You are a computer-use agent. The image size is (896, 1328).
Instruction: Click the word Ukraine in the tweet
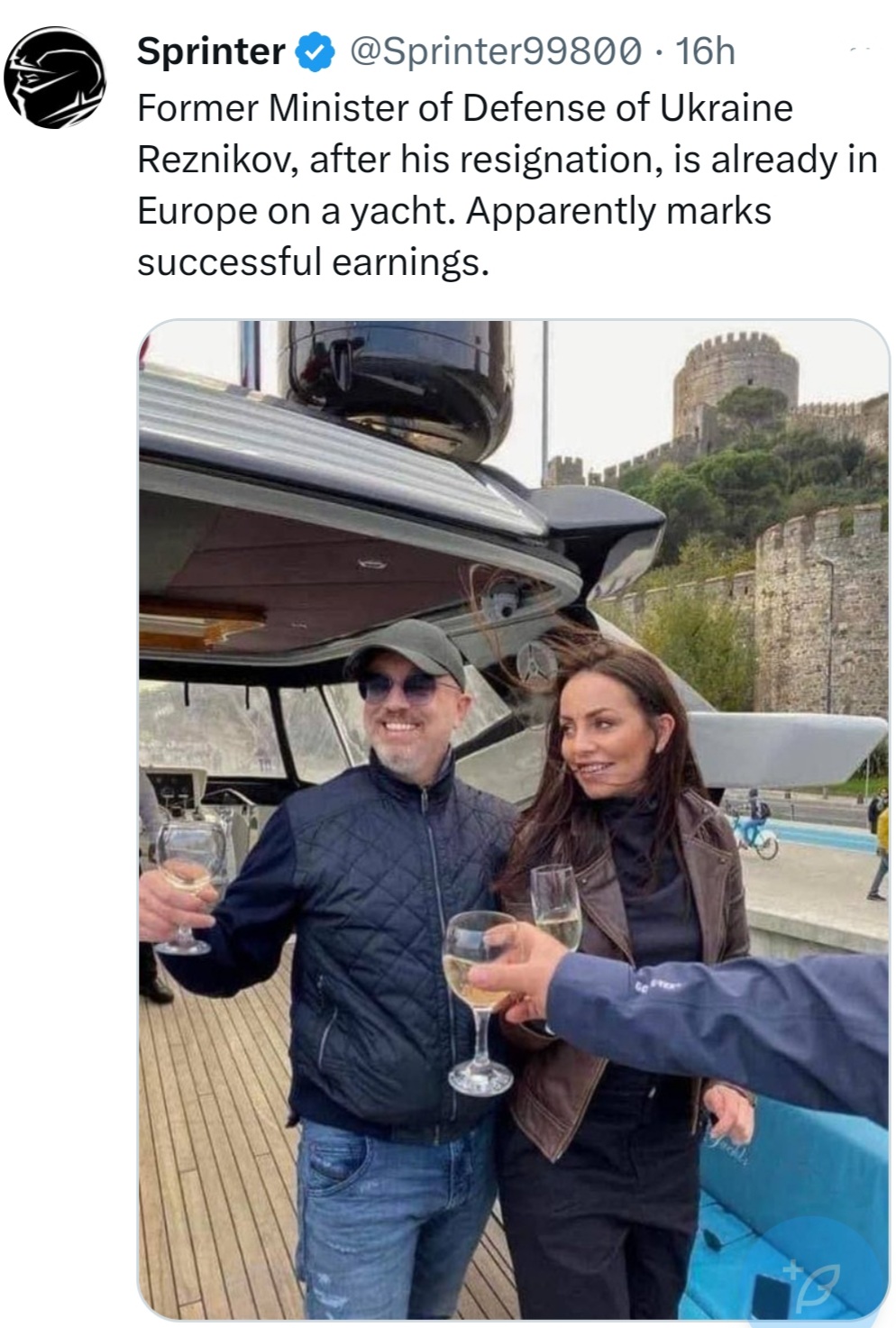726,108
